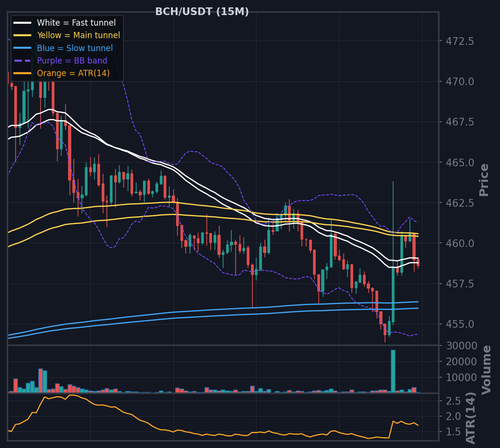This screenshot has width=500, height=448.
Task: Click the purple dashed line sample in legend
Action: click(x=22, y=61)
